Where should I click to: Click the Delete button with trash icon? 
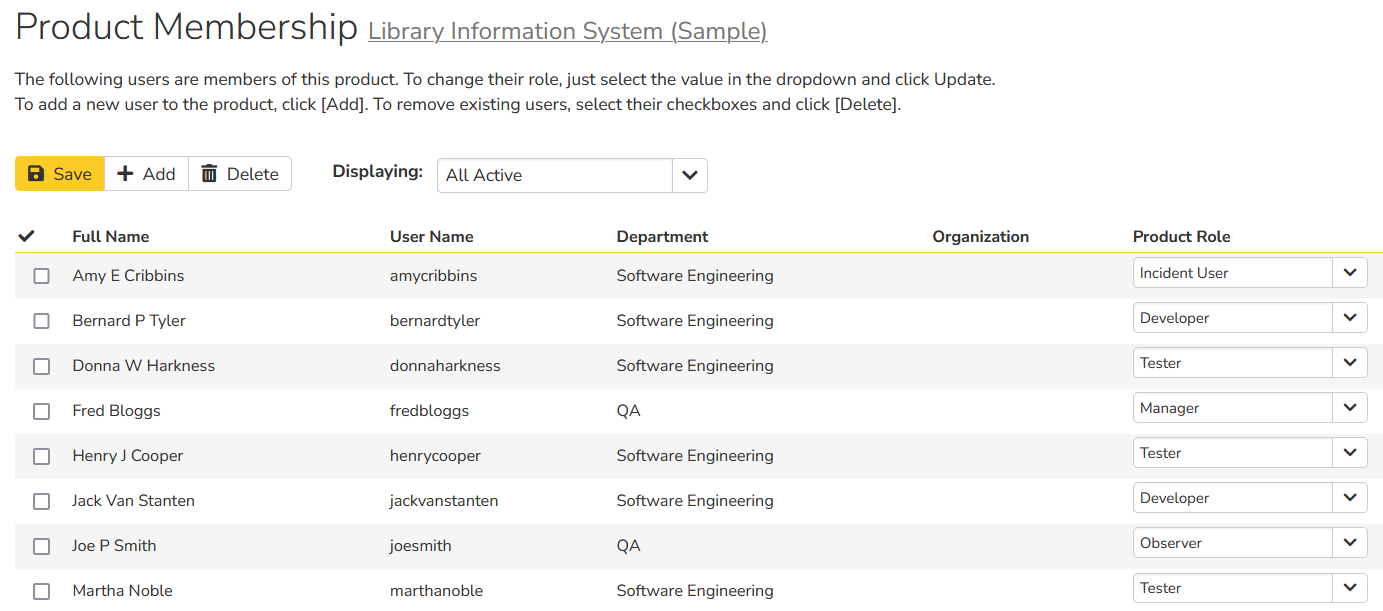(x=240, y=174)
